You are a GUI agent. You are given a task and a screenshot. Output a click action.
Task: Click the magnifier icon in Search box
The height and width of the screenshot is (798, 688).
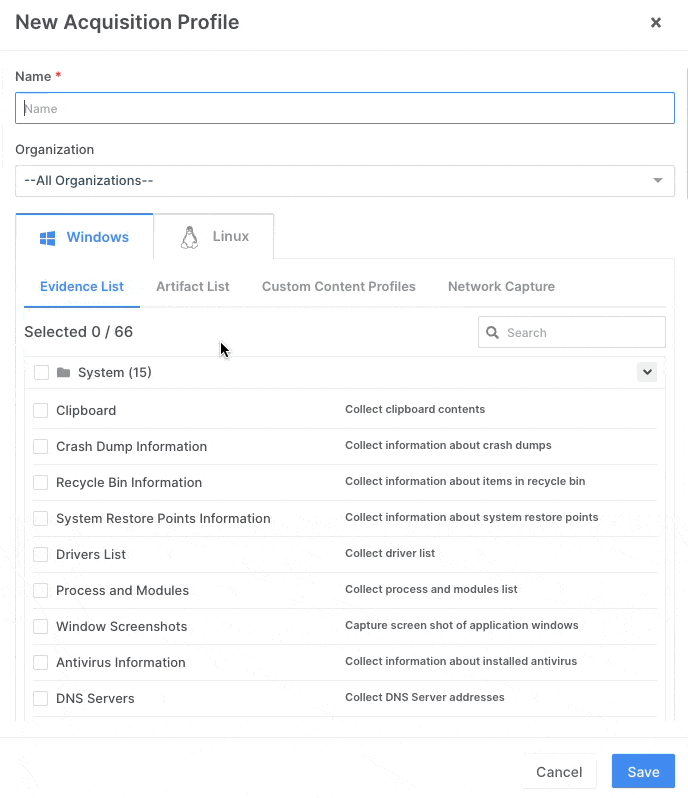(x=492, y=333)
